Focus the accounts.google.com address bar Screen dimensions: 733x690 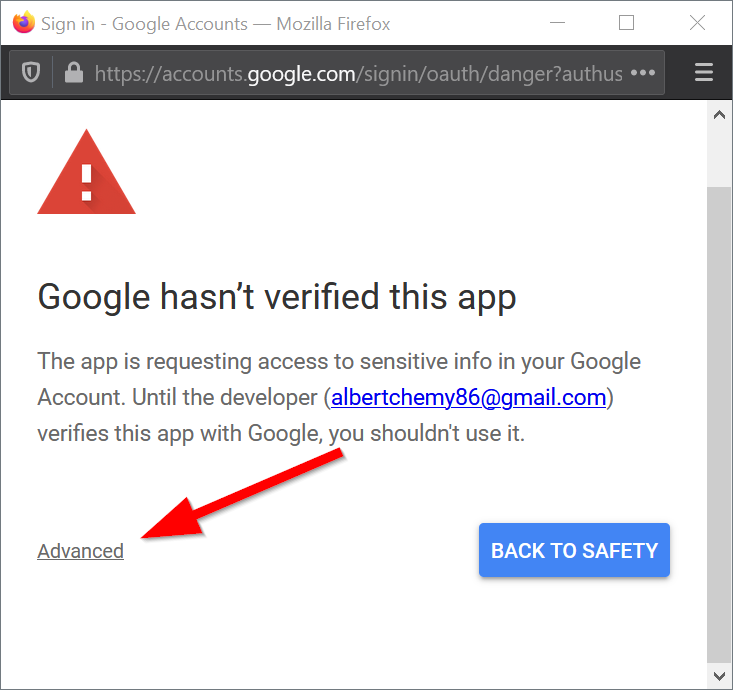click(x=358, y=73)
